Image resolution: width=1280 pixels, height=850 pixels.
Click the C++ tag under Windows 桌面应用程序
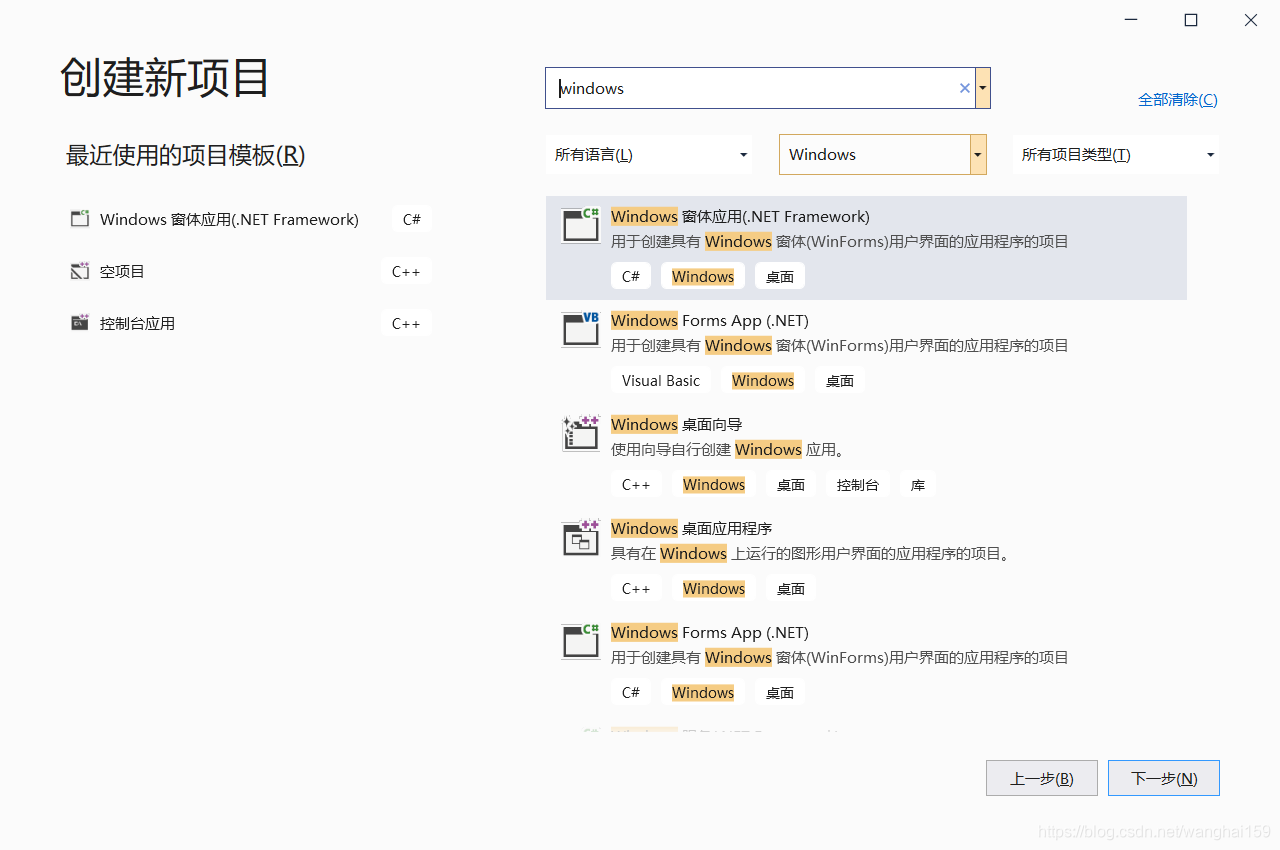[x=636, y=589]
